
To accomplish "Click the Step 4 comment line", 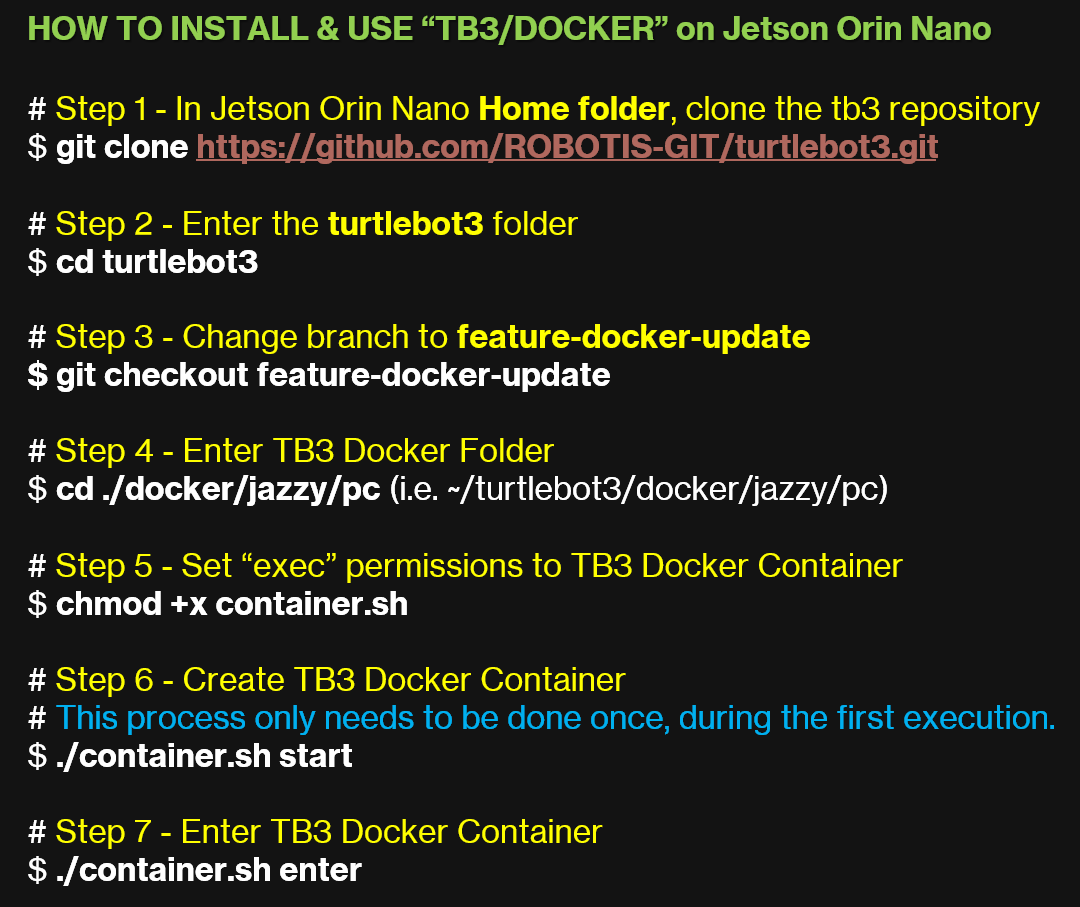I will (x=290, y=451).
